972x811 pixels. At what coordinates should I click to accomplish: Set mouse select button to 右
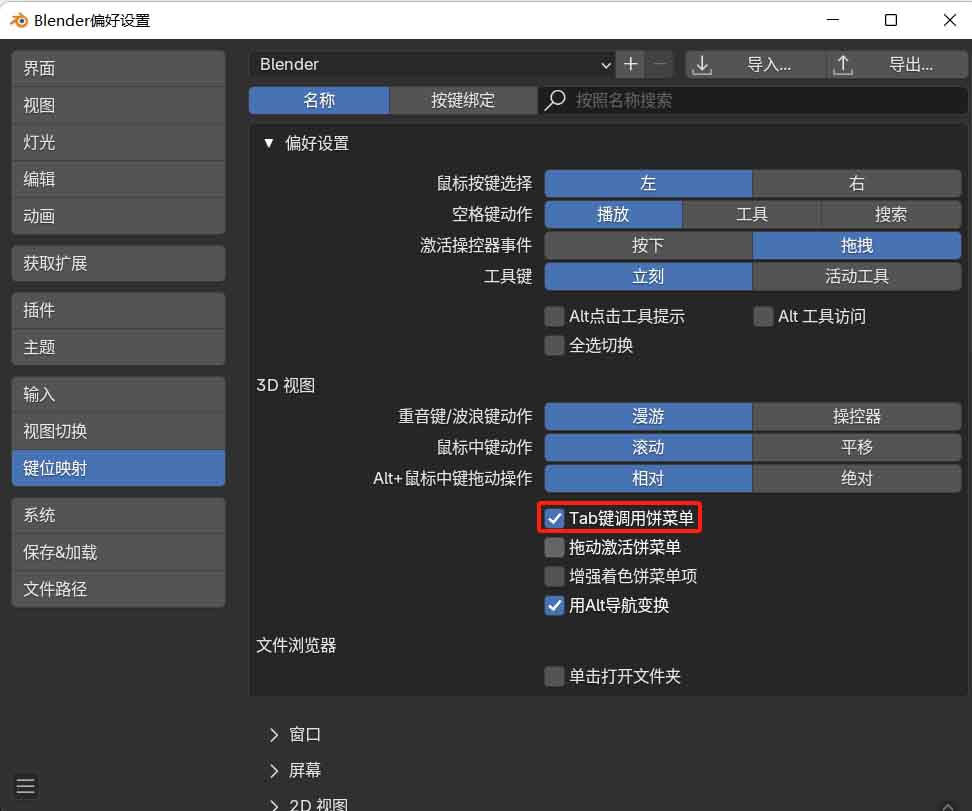pyautogui.click(x=857, y=184)
